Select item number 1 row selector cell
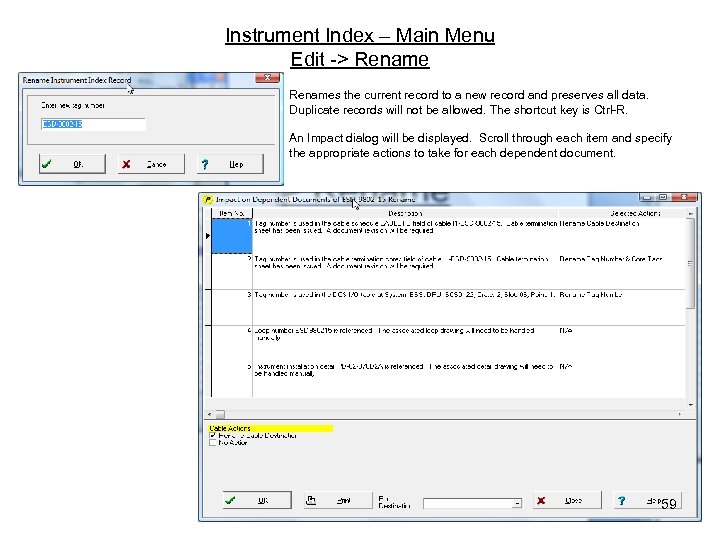 [231, 236]
